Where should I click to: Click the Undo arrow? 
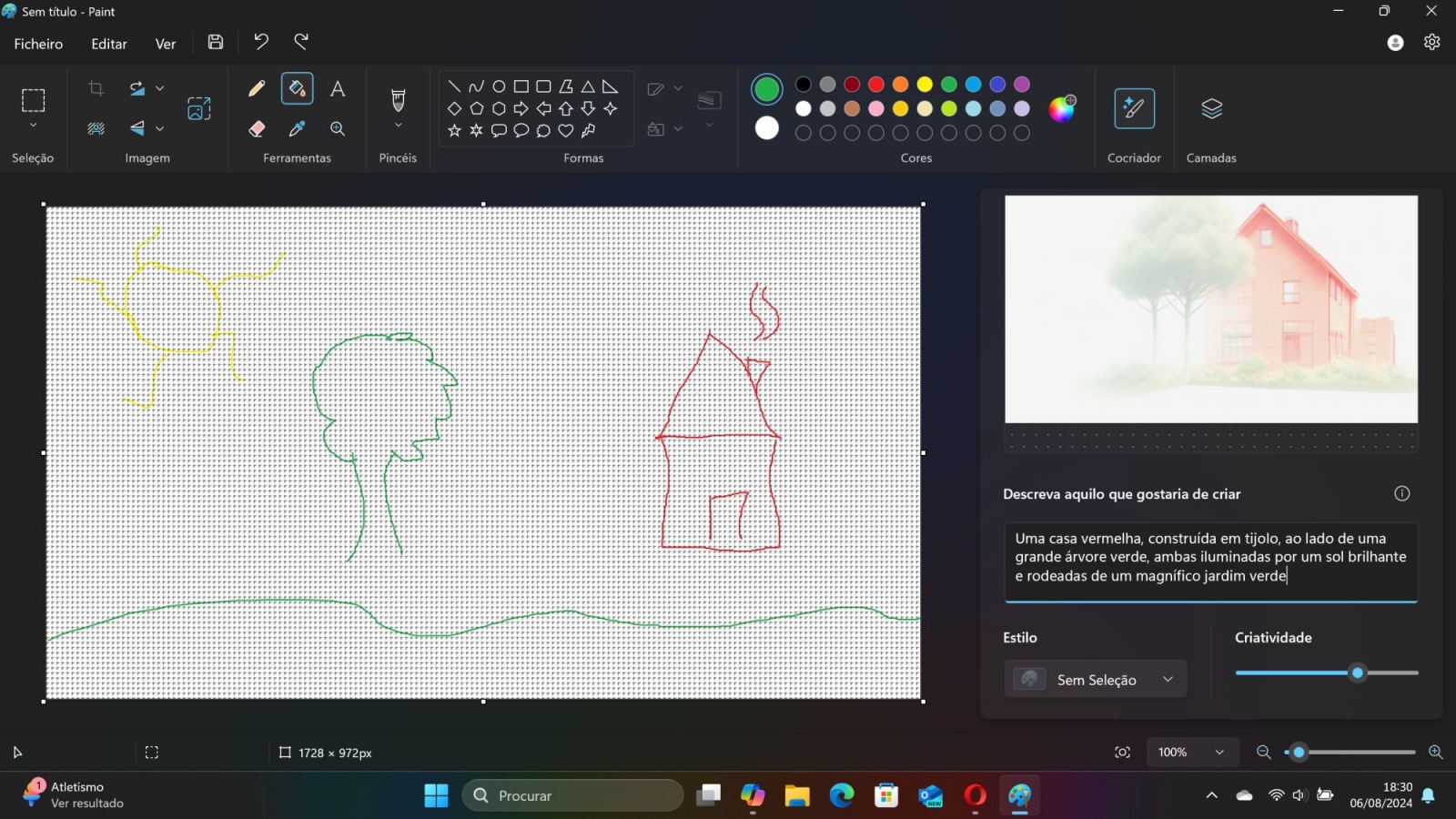(x=261, y=42)
